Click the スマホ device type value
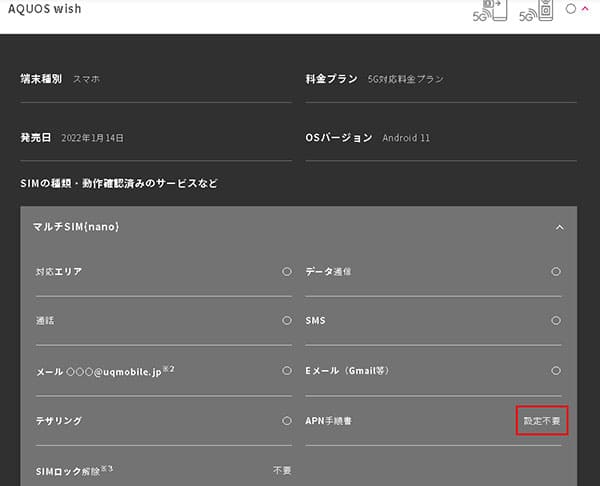 86,79
